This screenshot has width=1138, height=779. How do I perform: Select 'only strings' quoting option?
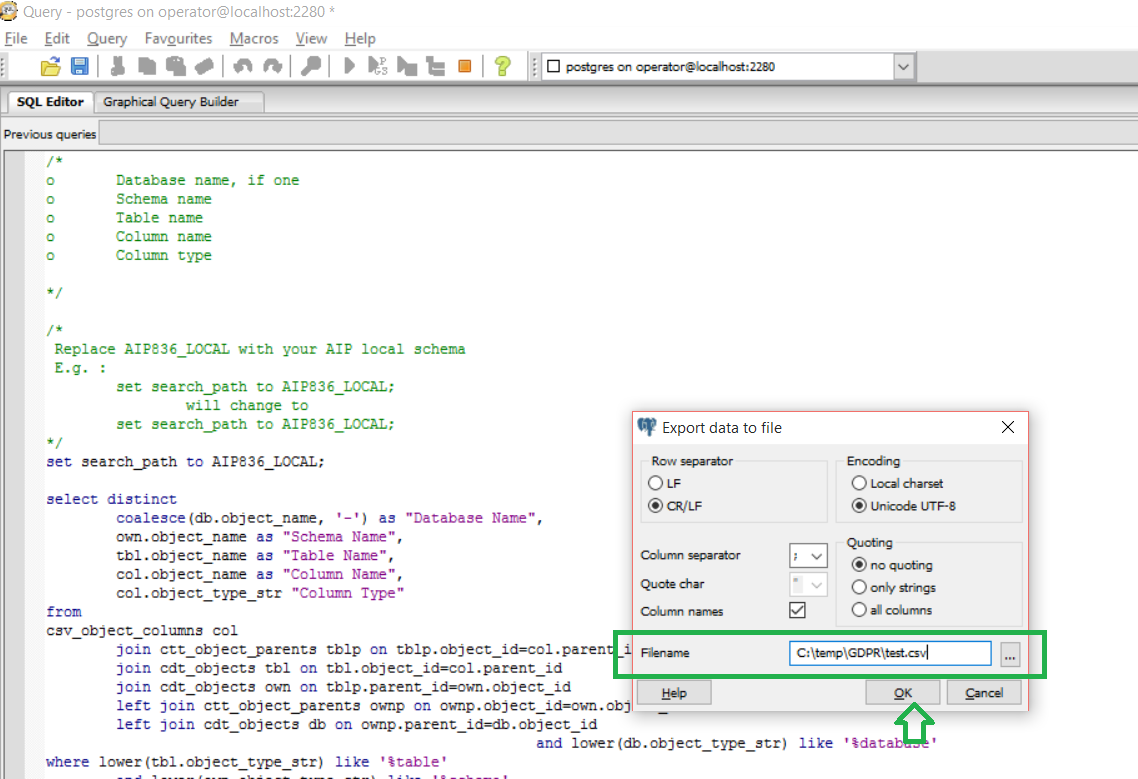(859, 588)
